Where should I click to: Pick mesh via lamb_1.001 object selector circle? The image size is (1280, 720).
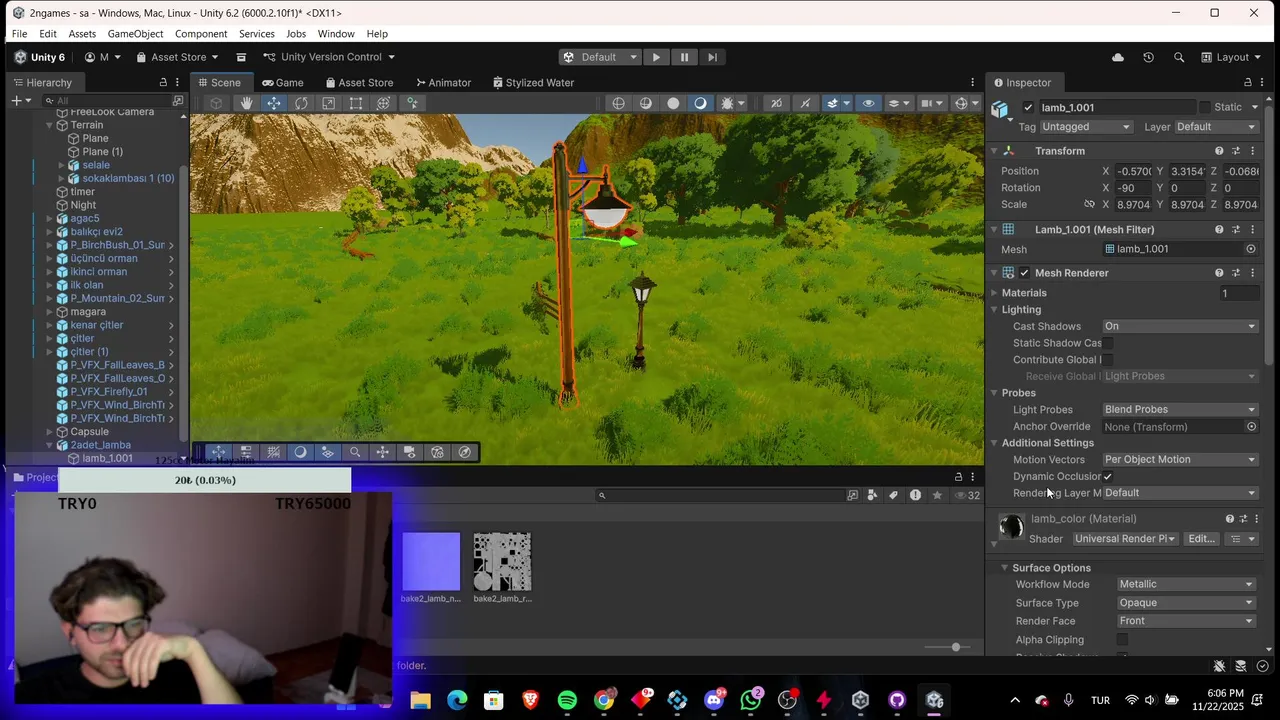[x=1251, y=249]
